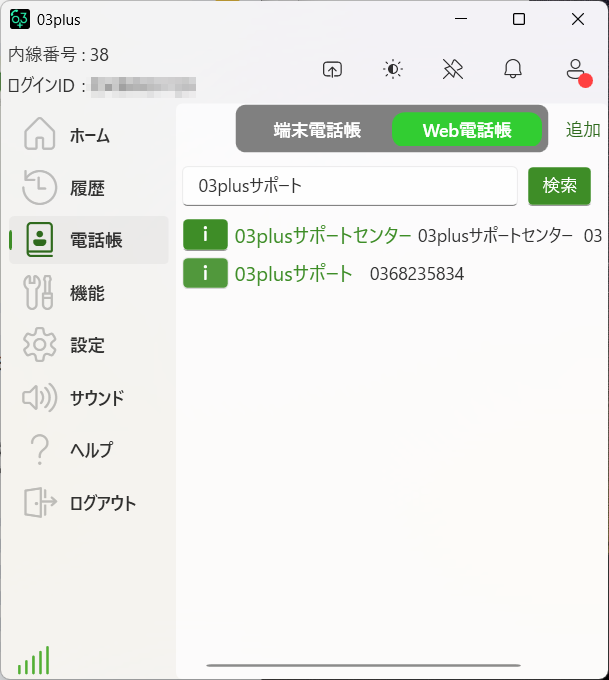Open 設定 gear icon
Image resolution: width=609 pixels, height=680 pixels.
pos(40,345)
